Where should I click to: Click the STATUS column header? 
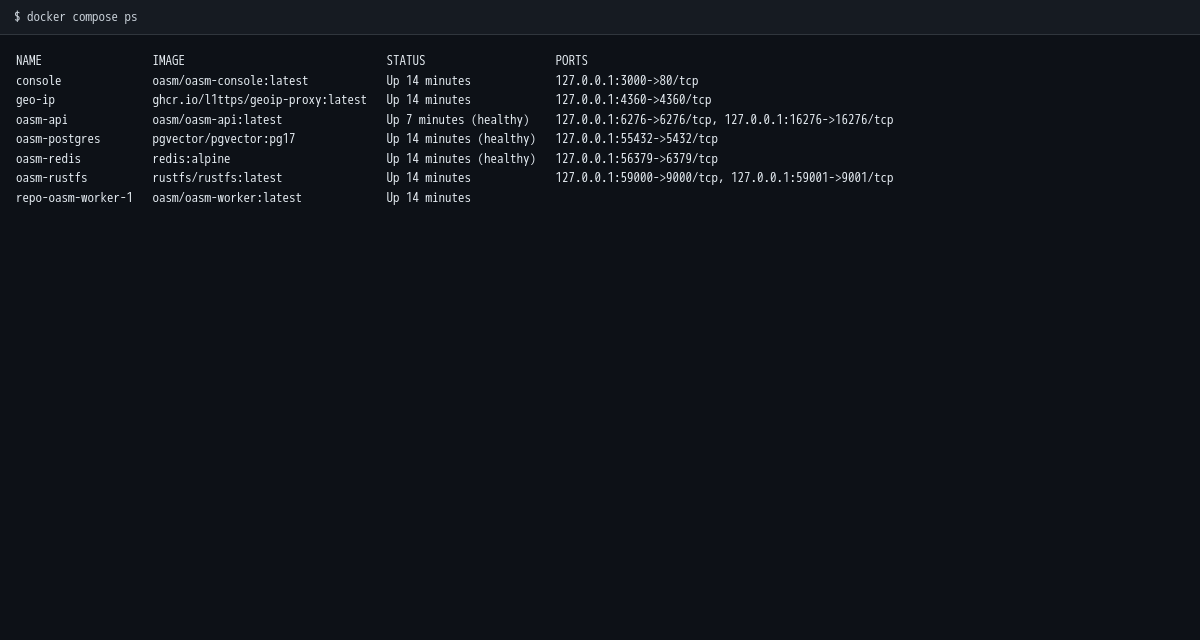click(x=406, y=61)
